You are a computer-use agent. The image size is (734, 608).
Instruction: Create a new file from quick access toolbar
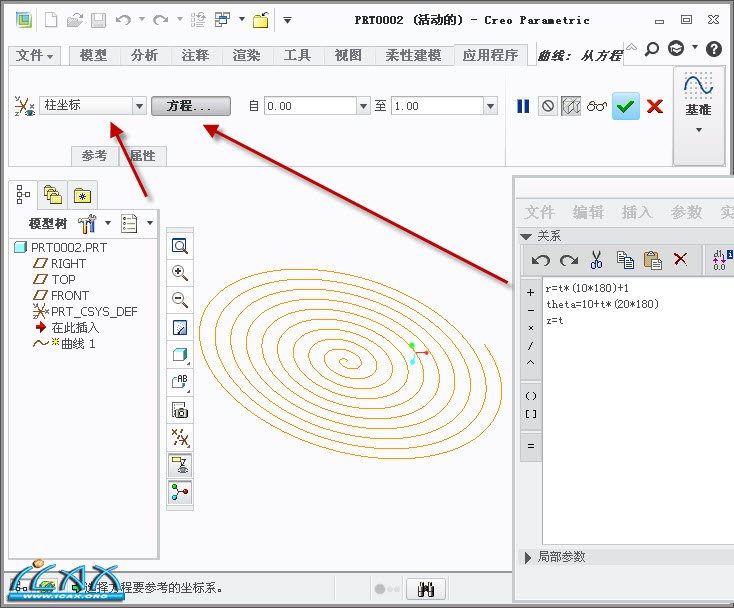(51, 20)
